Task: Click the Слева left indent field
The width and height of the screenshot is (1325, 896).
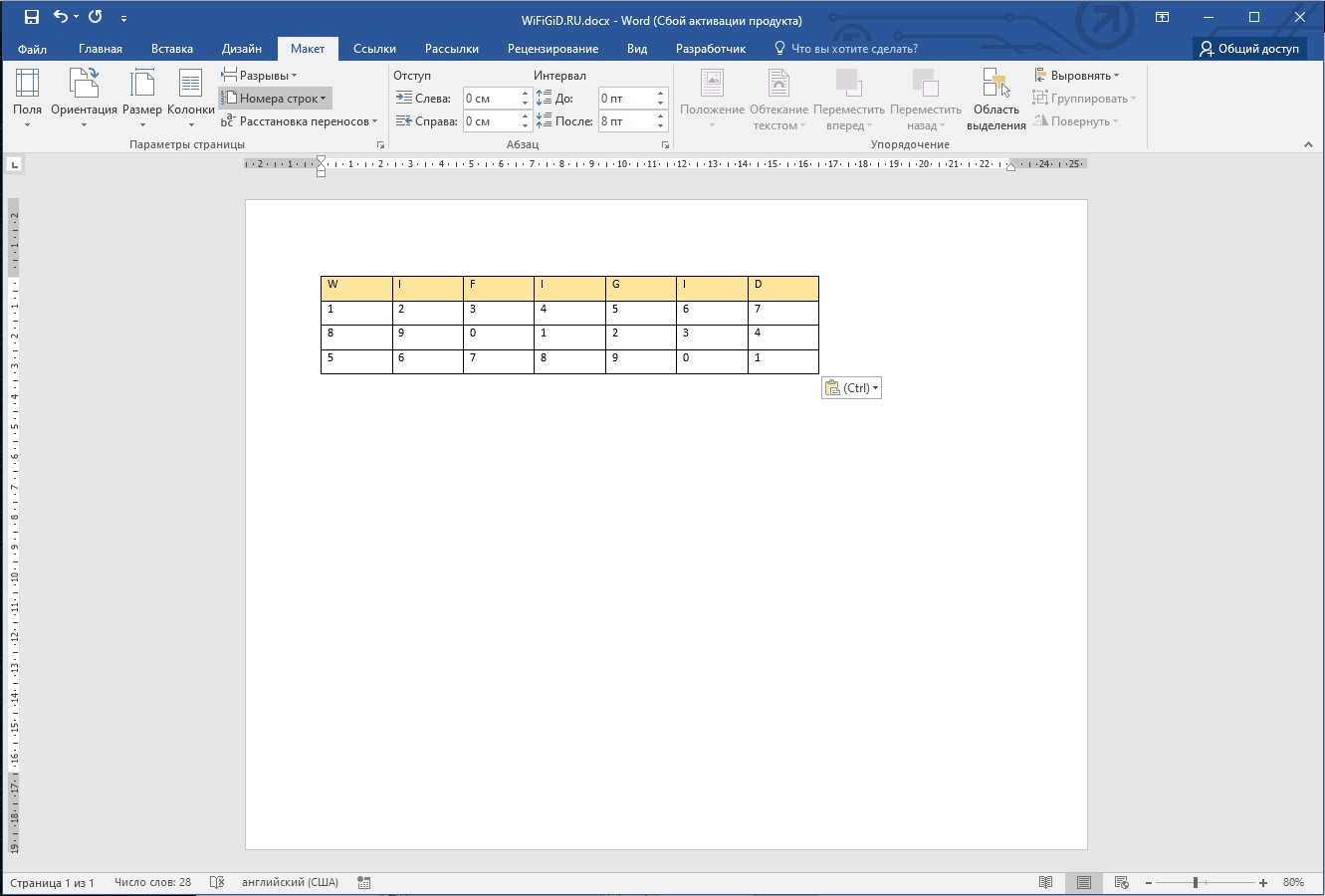Action: coord(490,99)
